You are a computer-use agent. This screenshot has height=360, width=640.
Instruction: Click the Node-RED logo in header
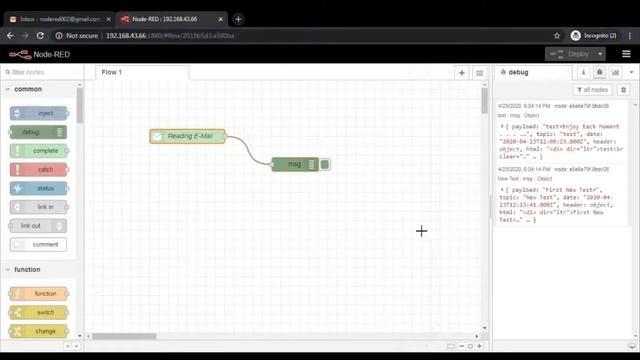pos(39,54)
